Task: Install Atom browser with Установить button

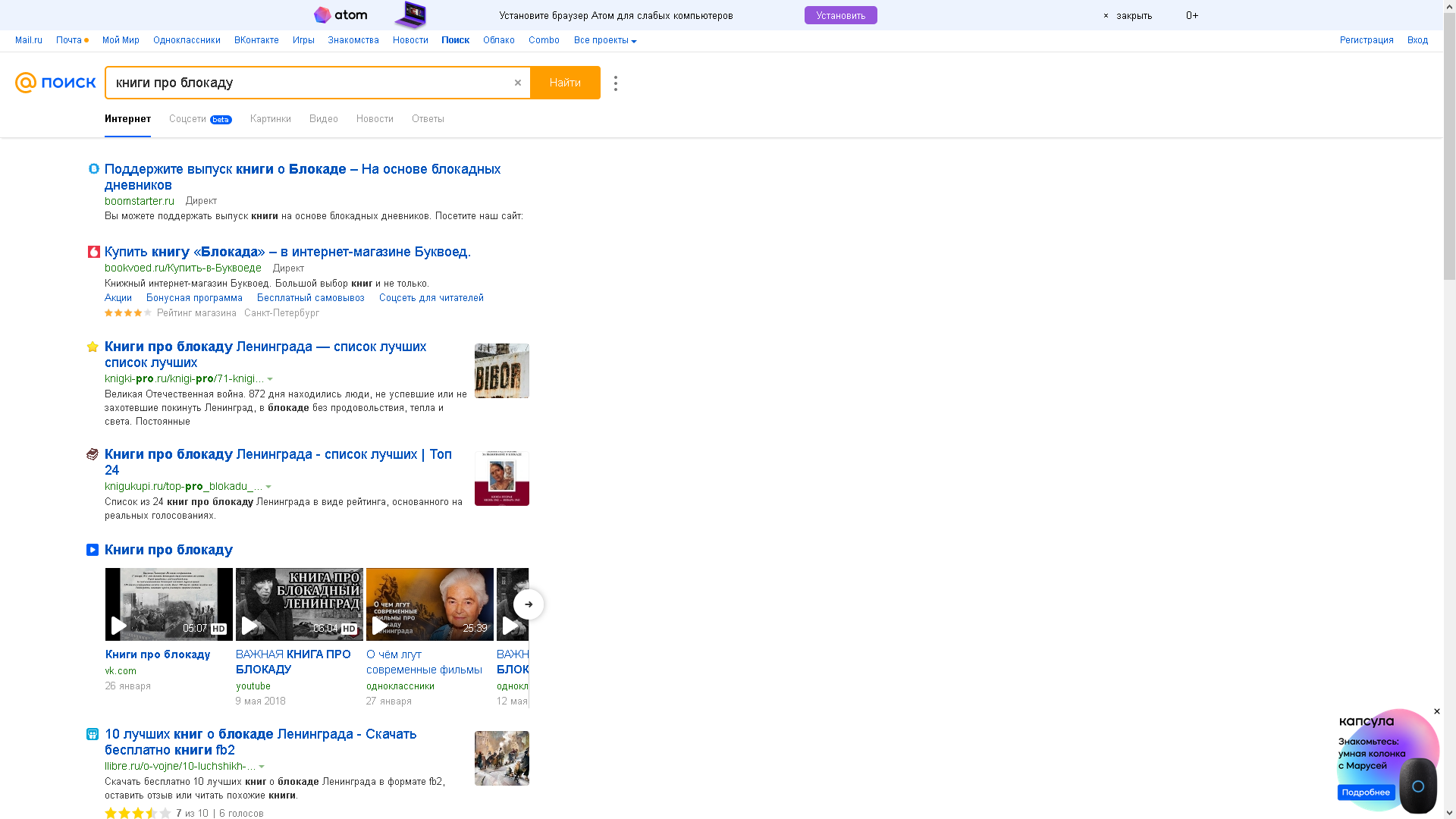Action: click(x=840, y=15)
